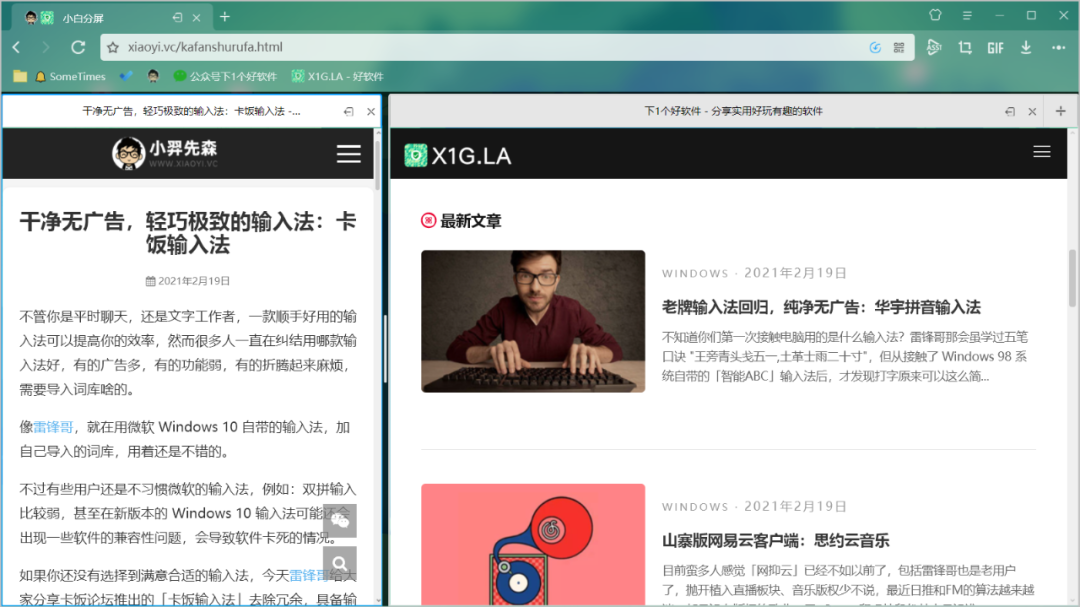Open the 公众号下1个好软件 bookmark
This screenshot has height=607, width=1080.
pos(225,76)
